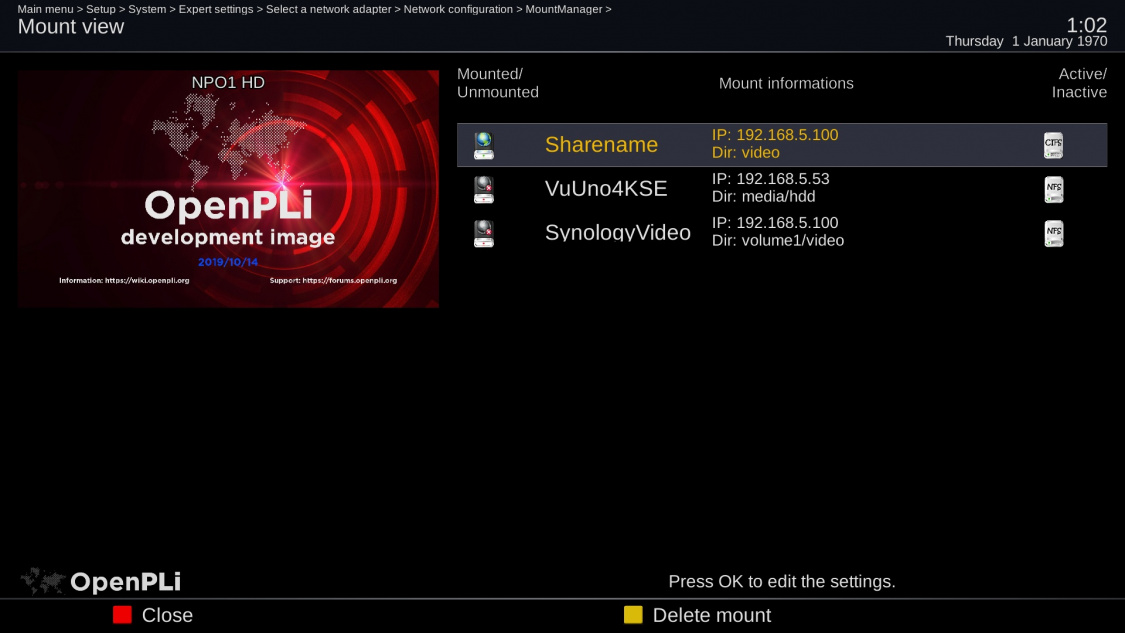Image resolution: width=1125 pixels, height=633 pixels.
Task: Click the NFS type icon in VuUno4KSE row
Action: tap(1053, 189)
